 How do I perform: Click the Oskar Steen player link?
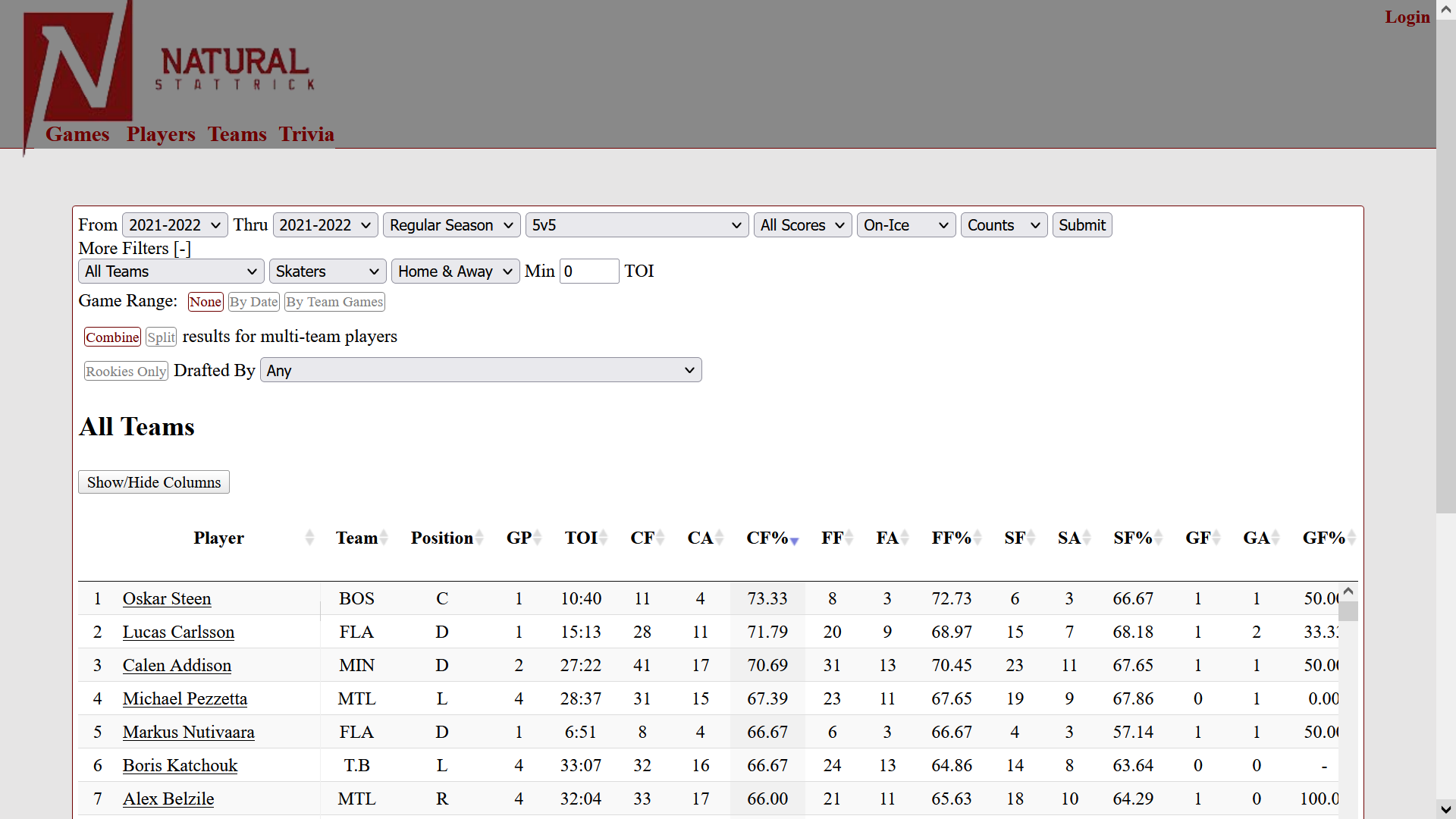[166, 598]
